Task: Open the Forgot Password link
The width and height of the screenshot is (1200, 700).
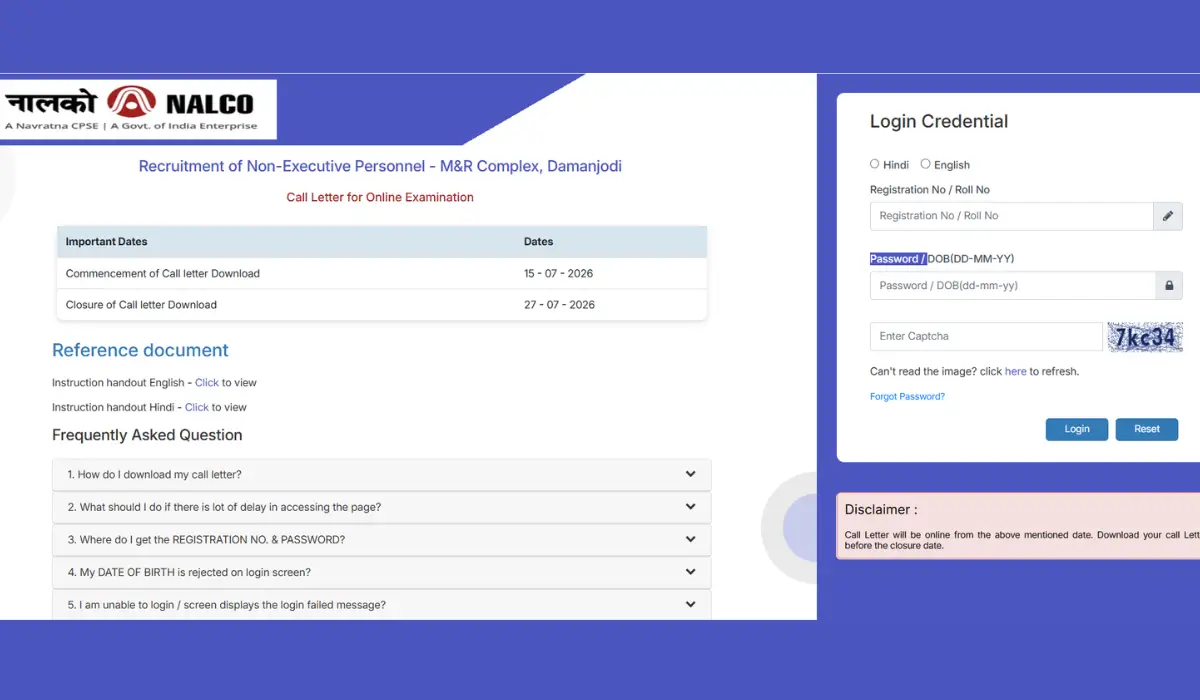Action: coord(907,397)
